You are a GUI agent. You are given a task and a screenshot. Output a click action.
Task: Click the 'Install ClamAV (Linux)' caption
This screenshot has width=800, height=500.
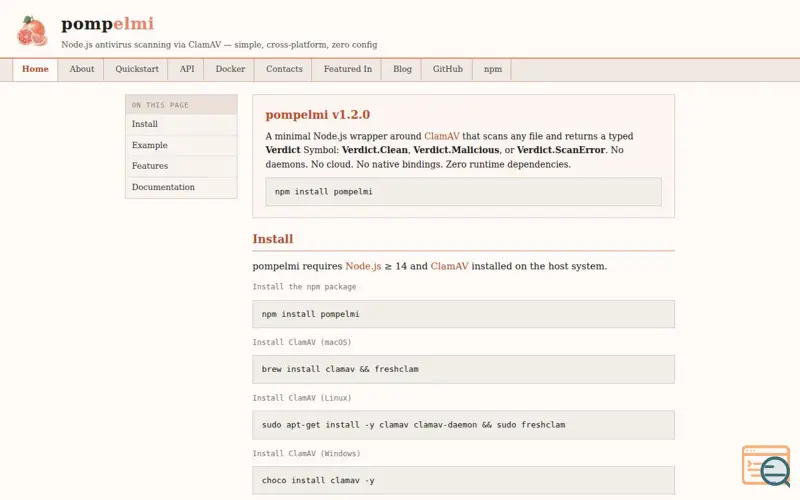pos(302,398)
